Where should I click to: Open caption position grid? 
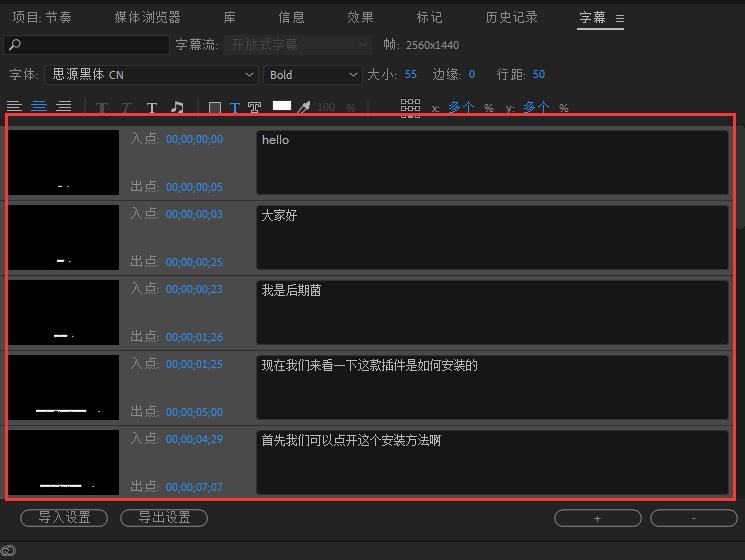click(410, 108)
